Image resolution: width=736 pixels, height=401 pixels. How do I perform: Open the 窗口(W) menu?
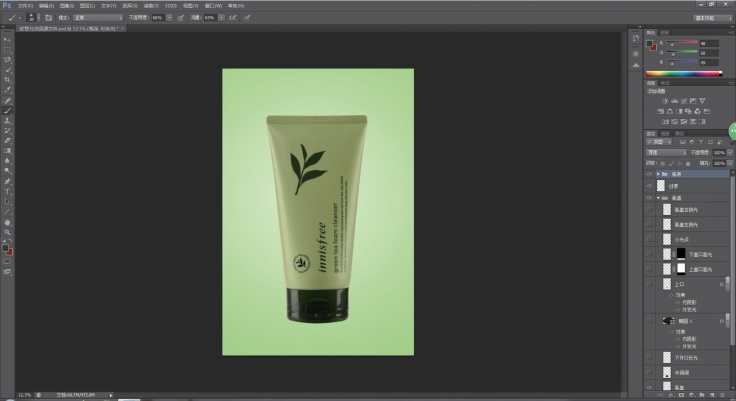(x=213, y=6)
